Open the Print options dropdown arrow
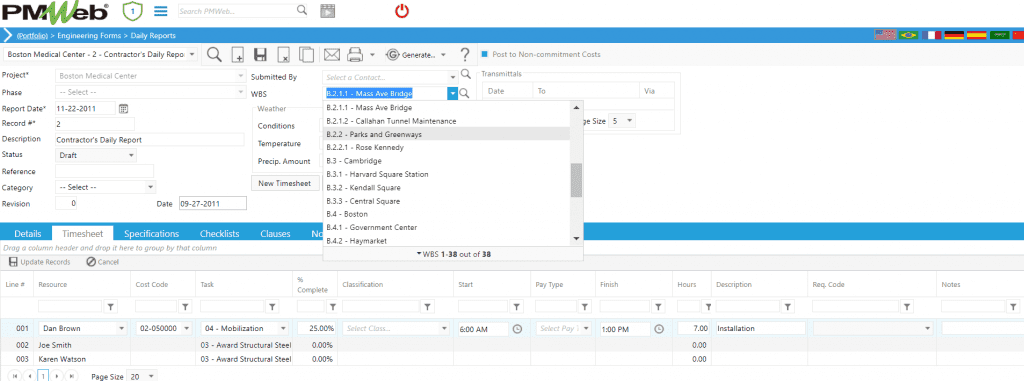Screen dimensions: 1024x381 point(372,55)
